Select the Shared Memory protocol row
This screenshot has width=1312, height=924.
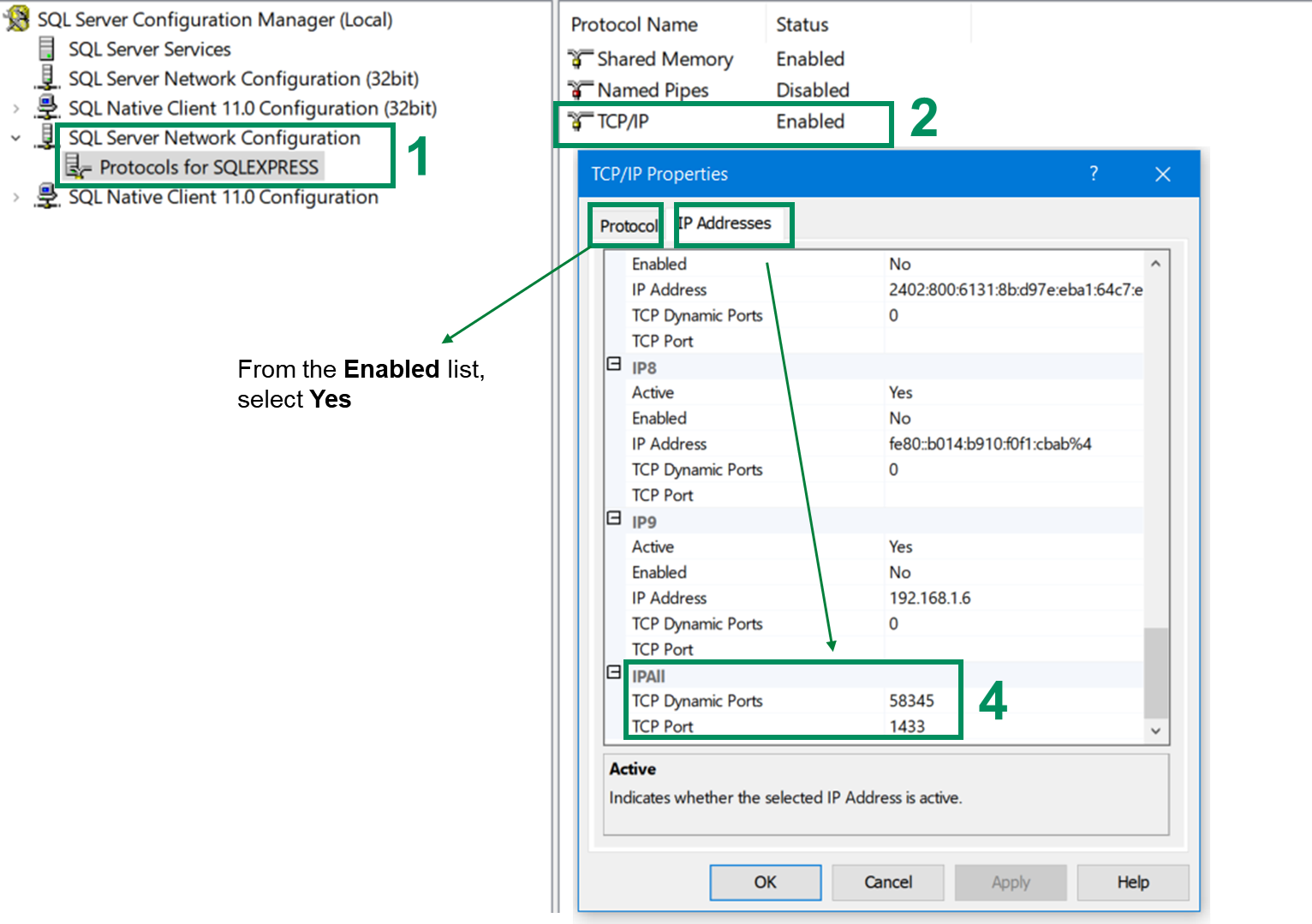(x=707, y=59)
